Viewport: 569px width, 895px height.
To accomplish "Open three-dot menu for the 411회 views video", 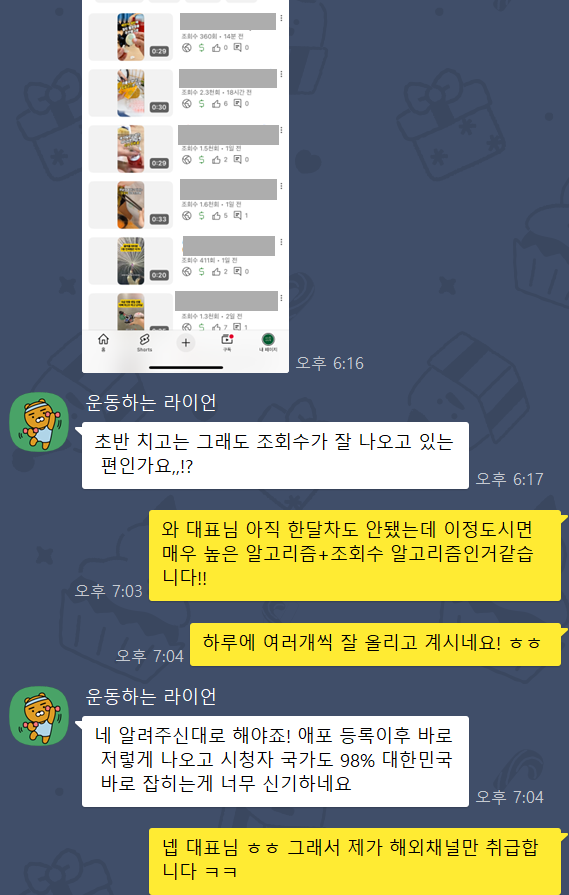I will (281, 242).
